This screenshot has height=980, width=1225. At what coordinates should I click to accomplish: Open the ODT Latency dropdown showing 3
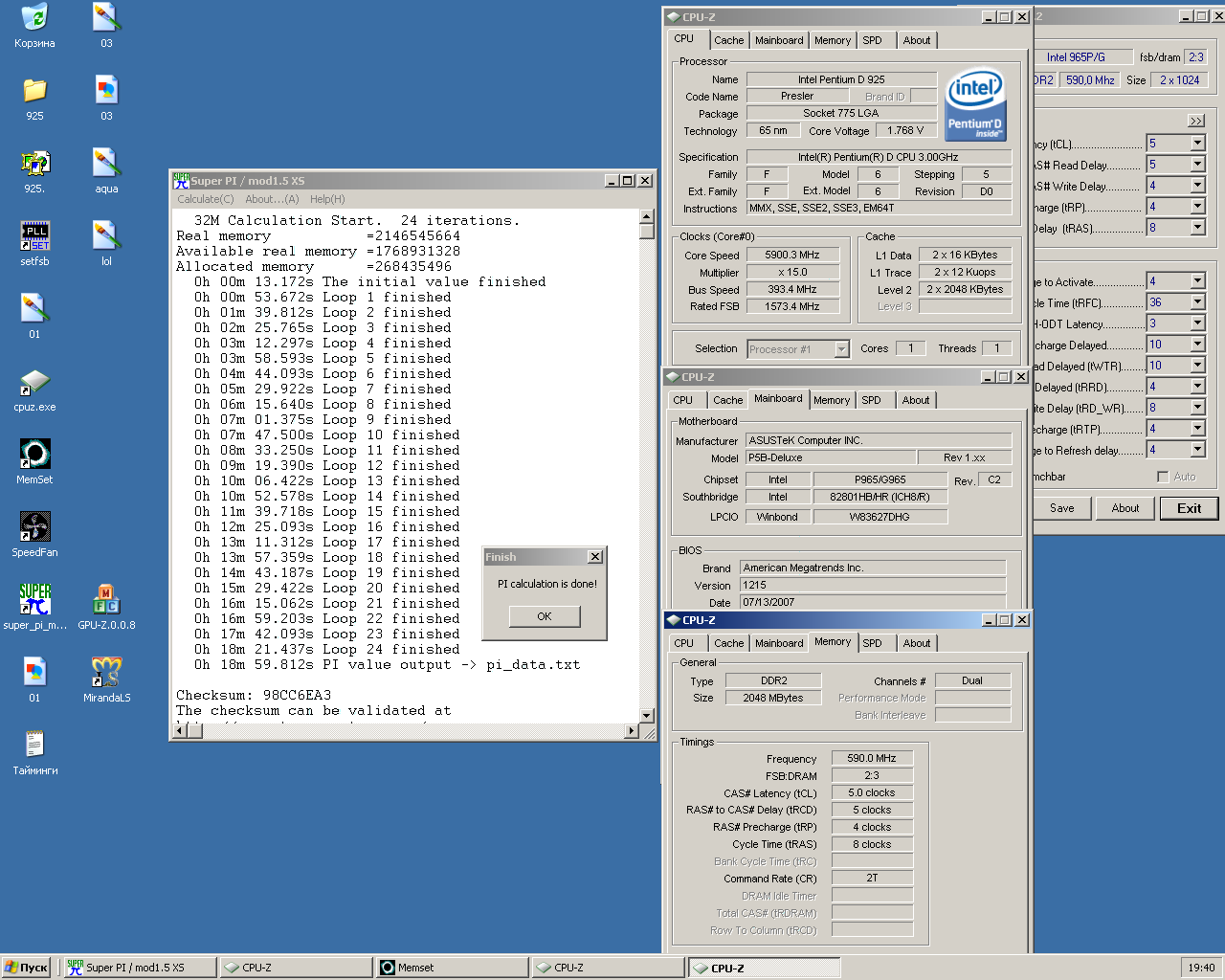(1197, 323)
